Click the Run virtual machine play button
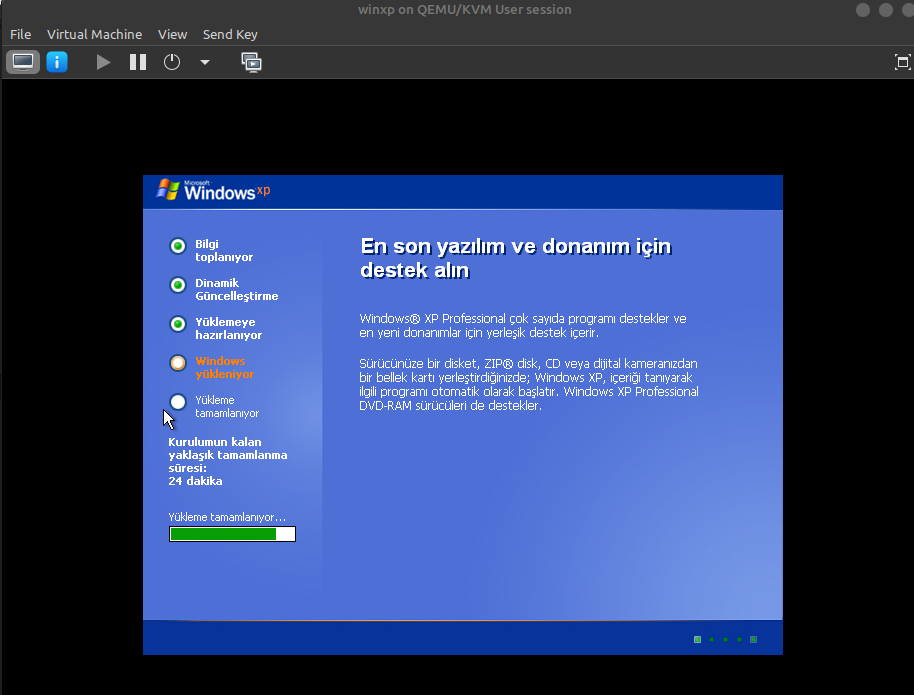Screen dimensions: 914x695 click(103, 62)
